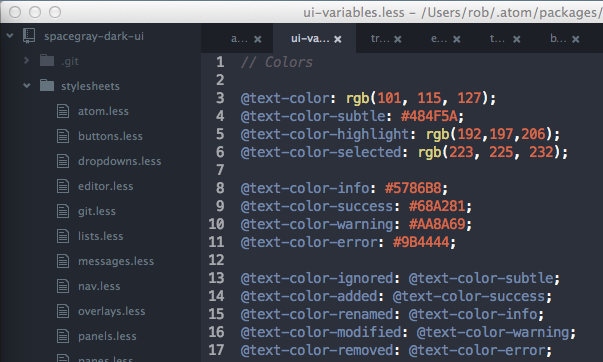Open git.less in the tree
This screenshot has height=362, width=603.
[x=97, y=211]
